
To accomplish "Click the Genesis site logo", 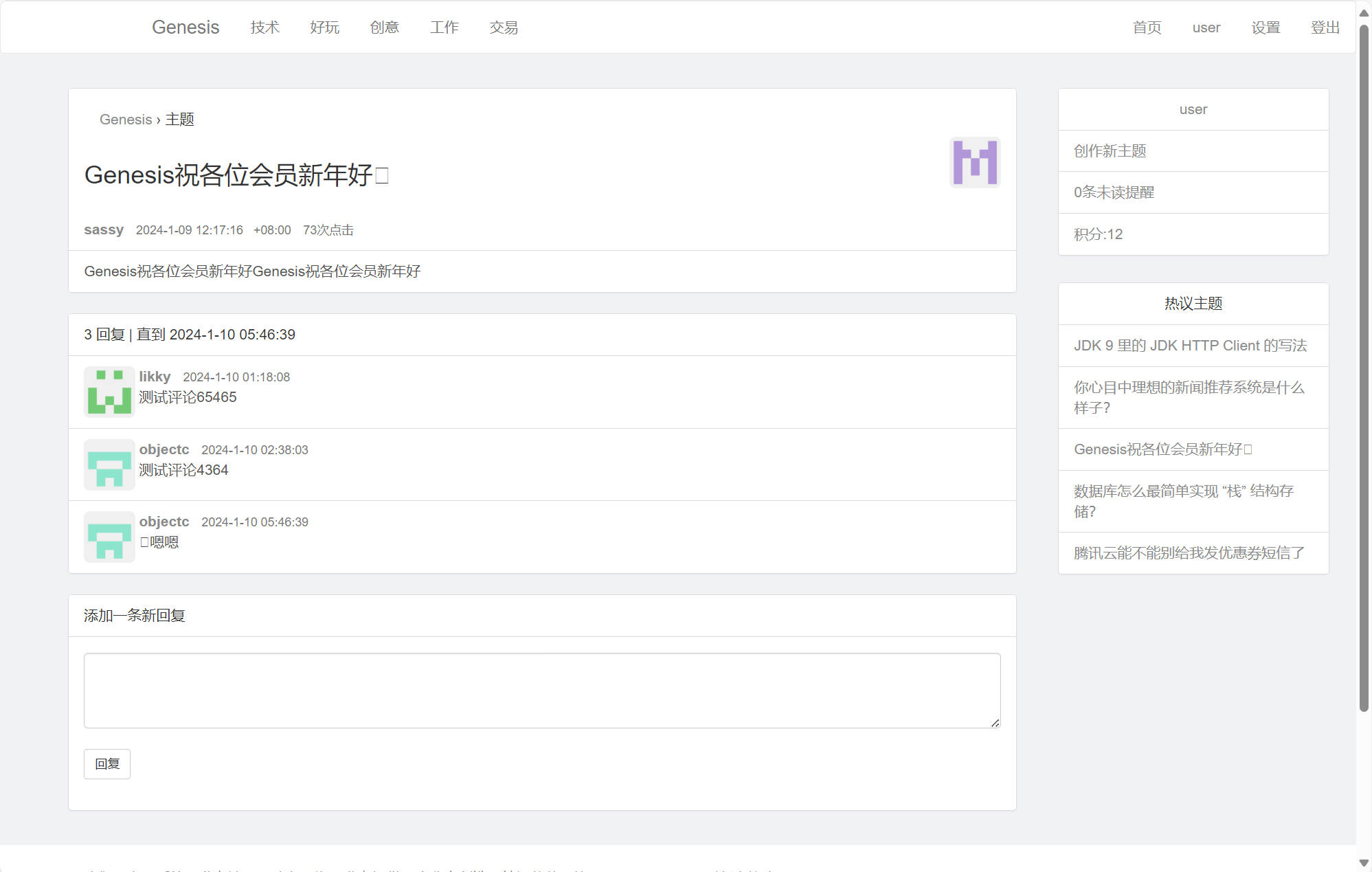I will coord(185,27).
